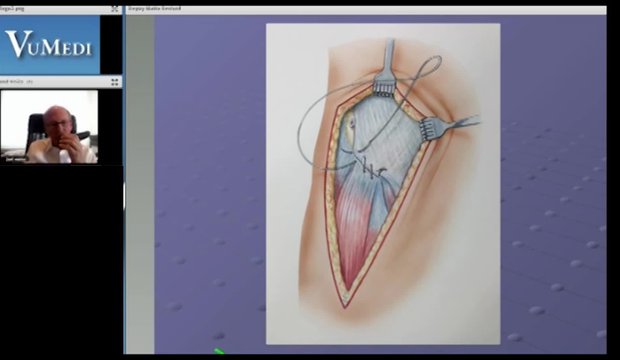Click the bottom tip of the incision

[x=345, y=305]
